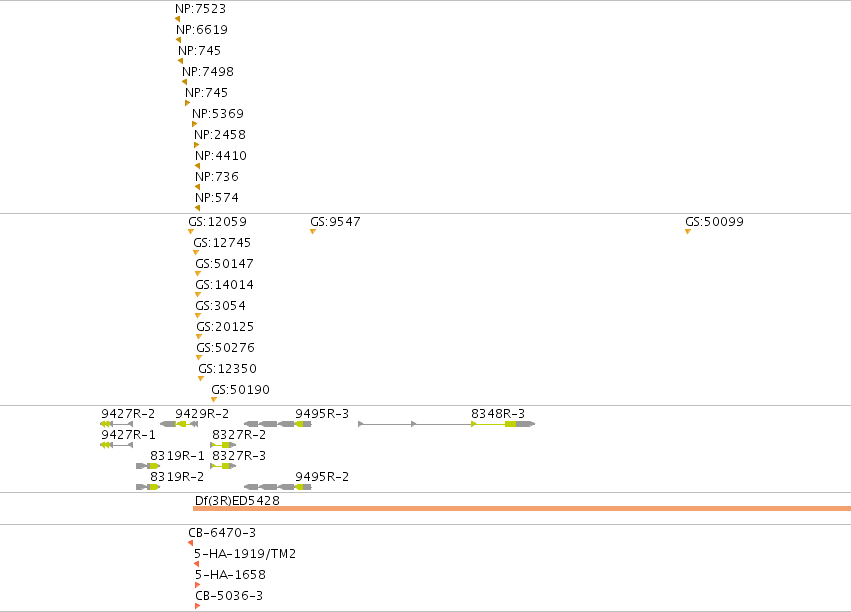Click the CB-5036-3 label
Image resolution: width=851 pixels, height=612 pixels.
click(x=228, y=596)
